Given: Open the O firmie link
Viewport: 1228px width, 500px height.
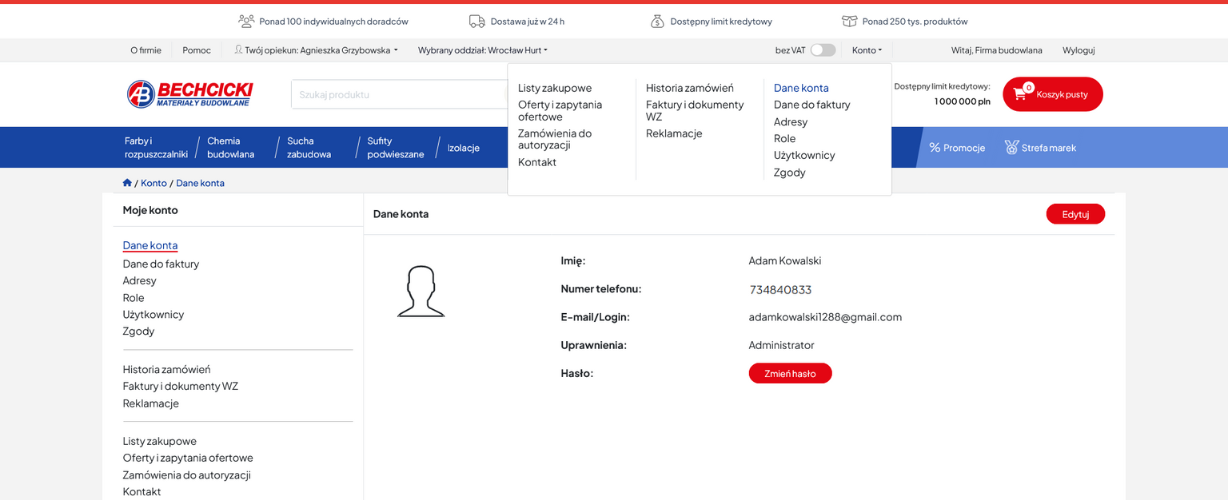Looking at the screenshot, I should point(146,50).
